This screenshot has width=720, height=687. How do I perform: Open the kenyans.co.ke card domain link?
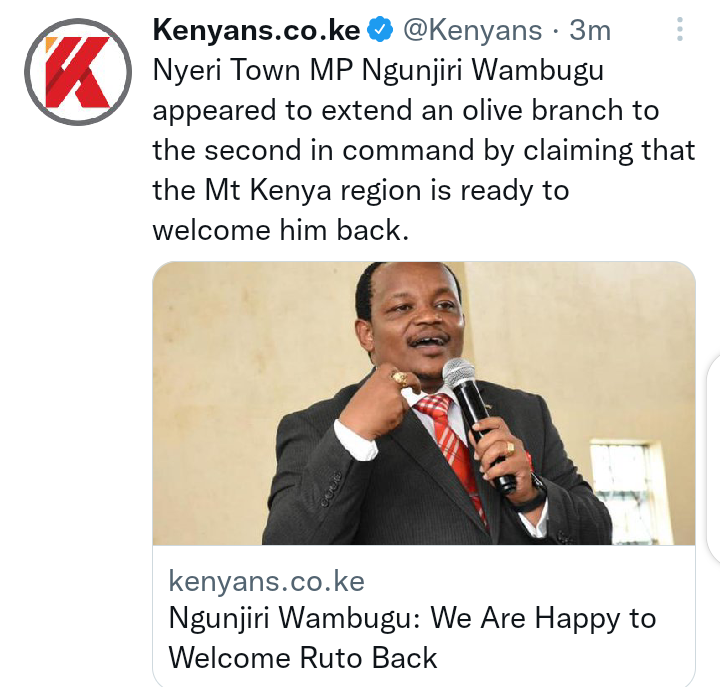[266, 581]
